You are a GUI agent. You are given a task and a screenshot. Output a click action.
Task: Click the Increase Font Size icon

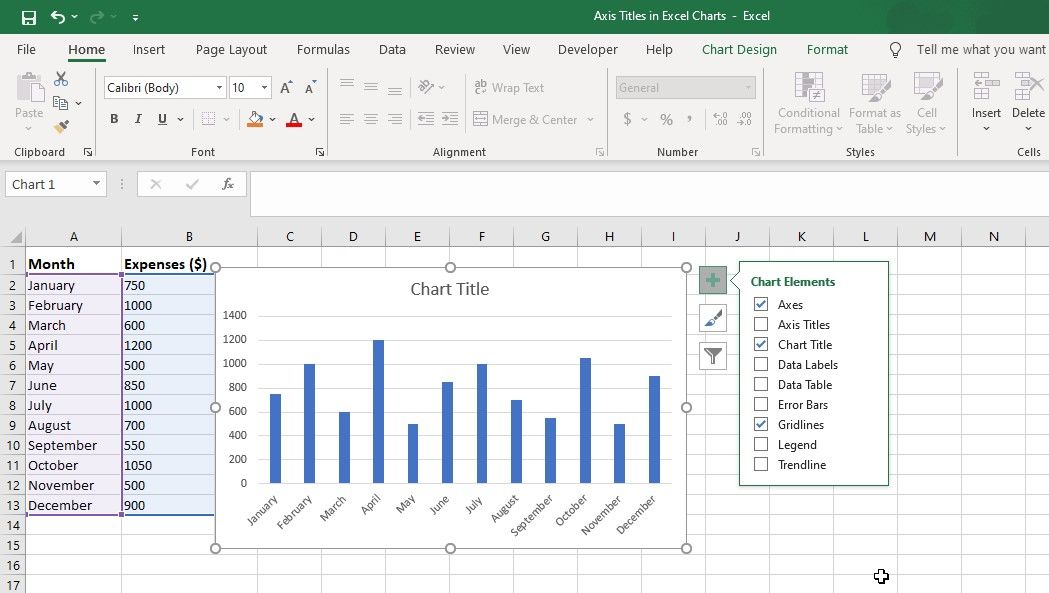(287, 88)
